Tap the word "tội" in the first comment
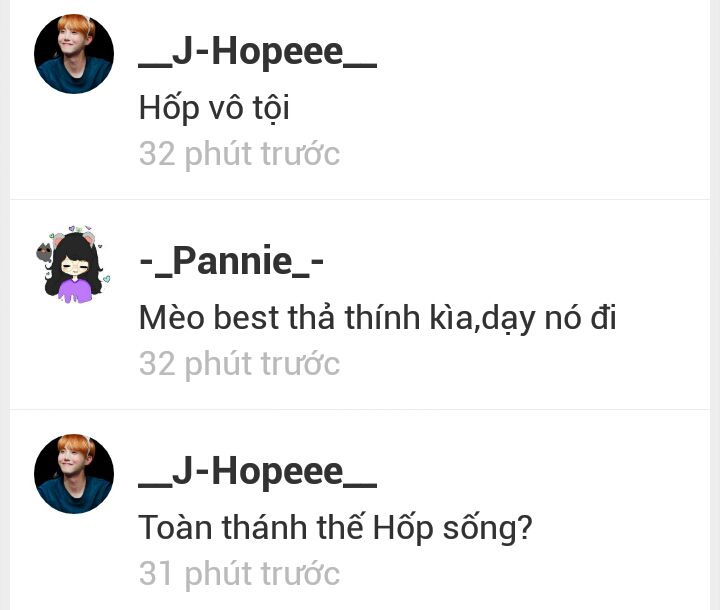 (x=268, y=108)
